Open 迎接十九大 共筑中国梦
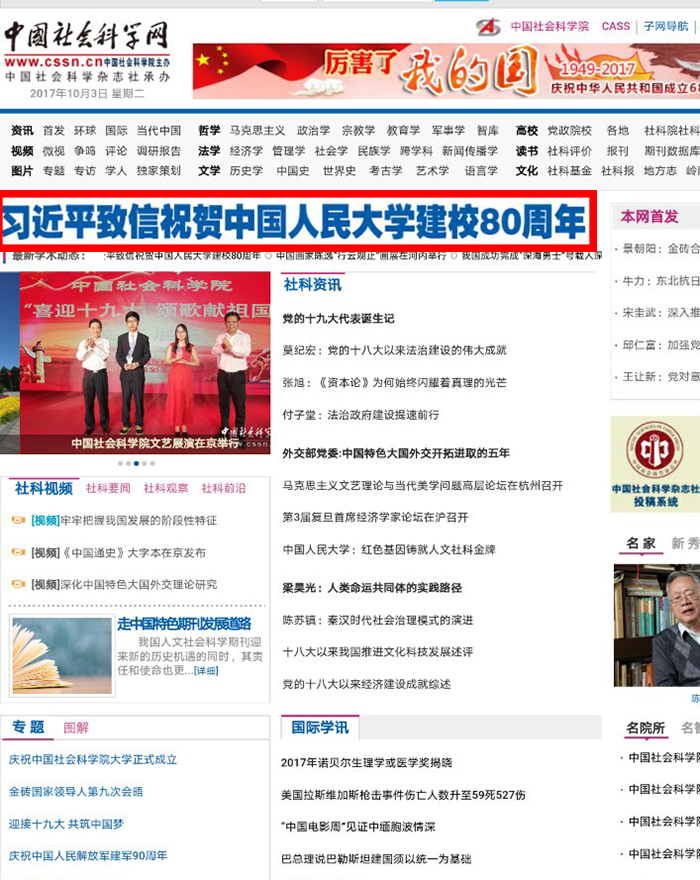The image size is (700, 880). tap(66, 824)
